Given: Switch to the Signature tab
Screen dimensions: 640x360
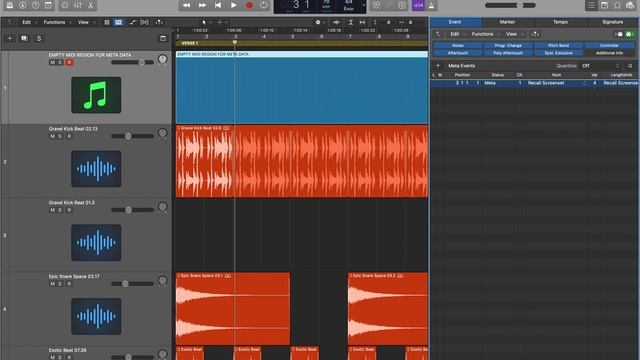Looking at the screenshot, I should [x=613, y=22].
